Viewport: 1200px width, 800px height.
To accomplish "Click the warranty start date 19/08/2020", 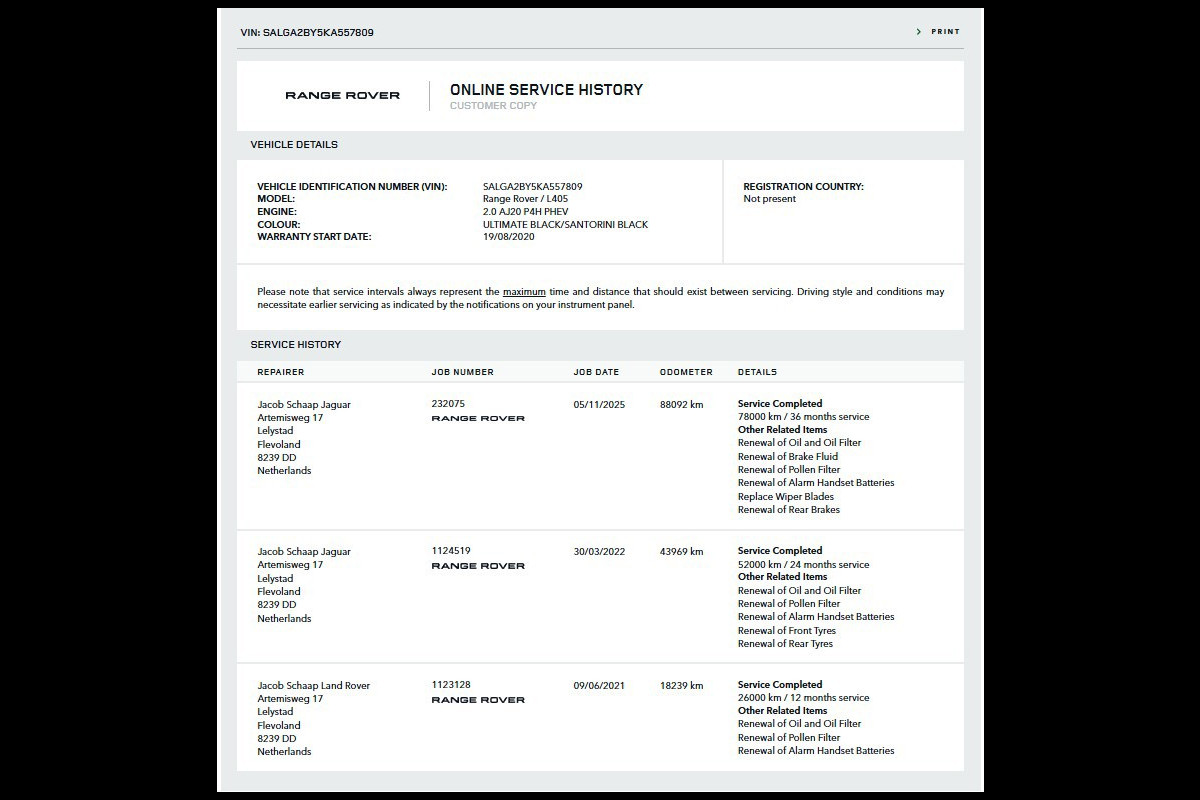I will [x=509, y=237].
